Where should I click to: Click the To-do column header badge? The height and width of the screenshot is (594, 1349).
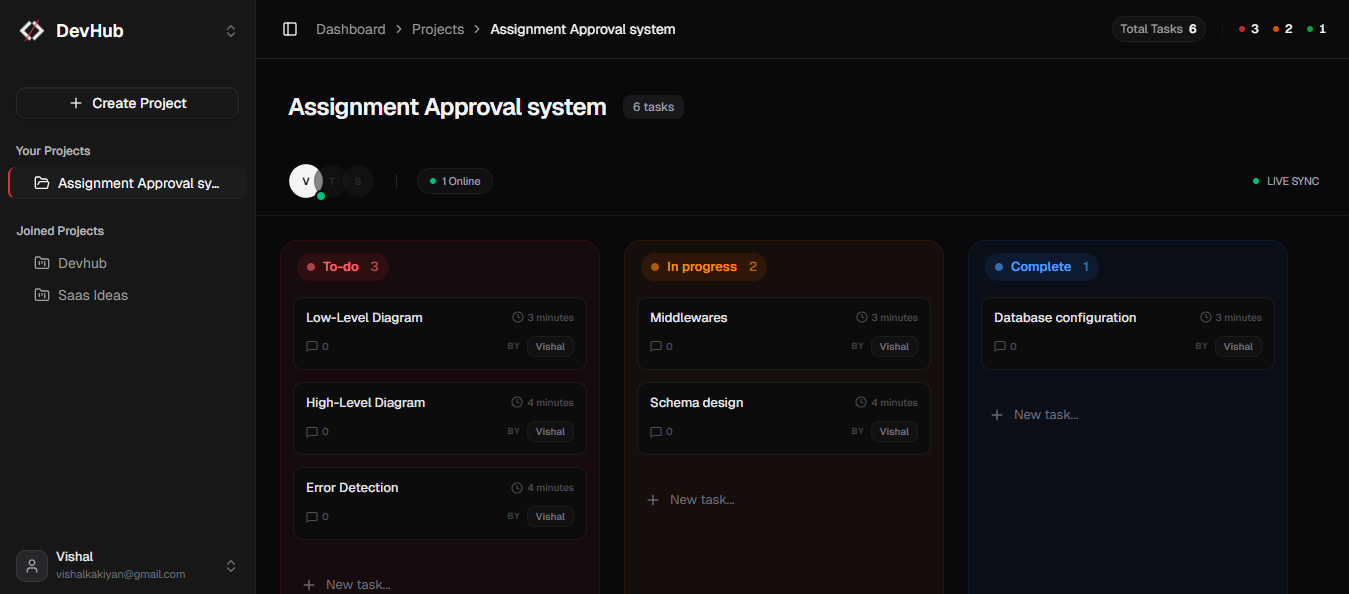(343, 267)
